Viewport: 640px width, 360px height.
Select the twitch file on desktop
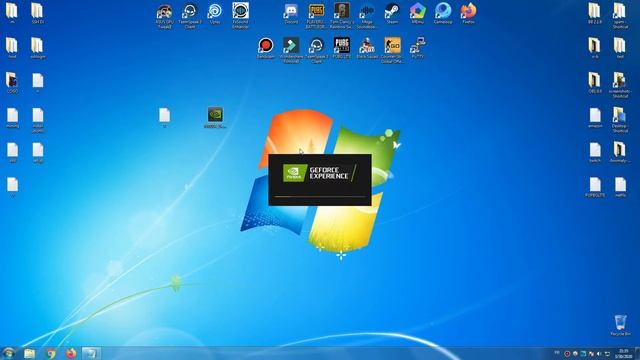click(x=595, y=152)
